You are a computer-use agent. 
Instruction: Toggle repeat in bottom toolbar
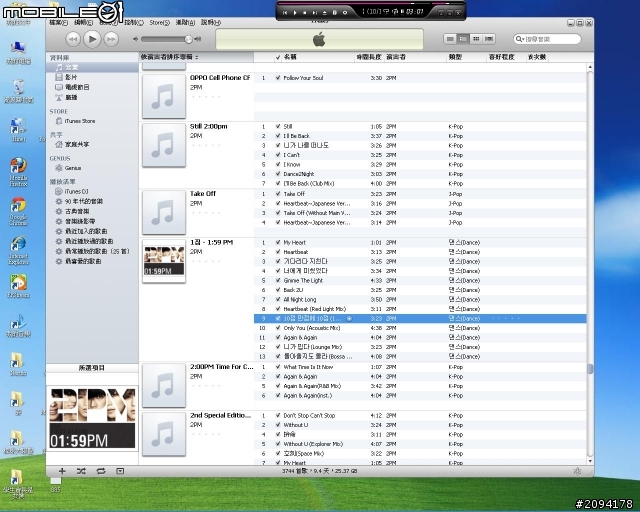[101, 471]
